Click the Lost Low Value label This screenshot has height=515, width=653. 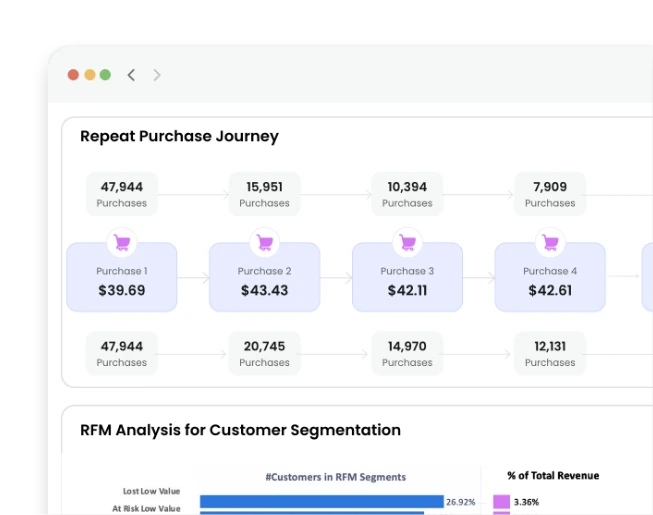(x=151, y=491)
